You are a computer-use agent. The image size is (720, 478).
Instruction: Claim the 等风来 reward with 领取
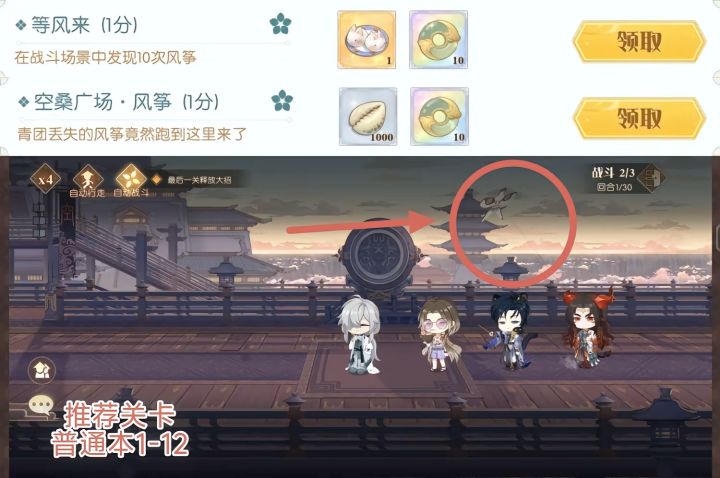coord(639,41)
